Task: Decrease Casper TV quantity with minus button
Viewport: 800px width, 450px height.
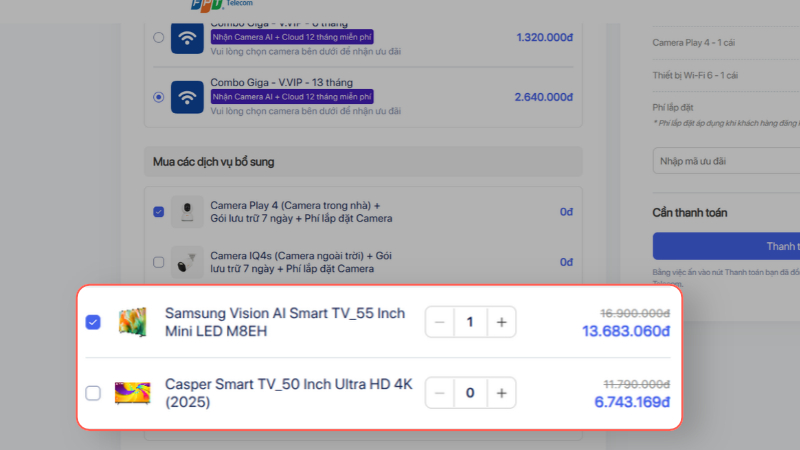Action: tap(439, 393)
